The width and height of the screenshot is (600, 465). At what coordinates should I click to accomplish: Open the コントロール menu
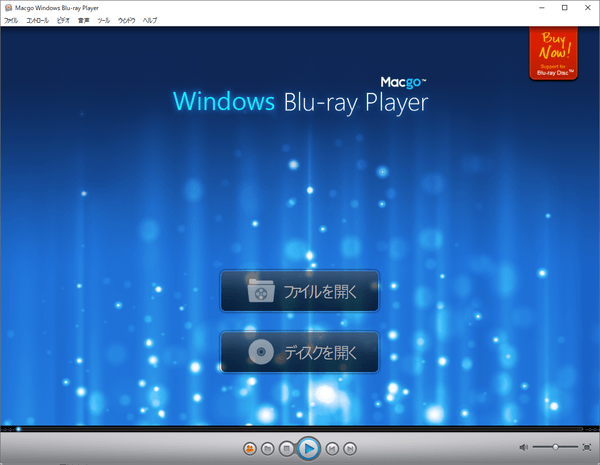click(37, 20)
